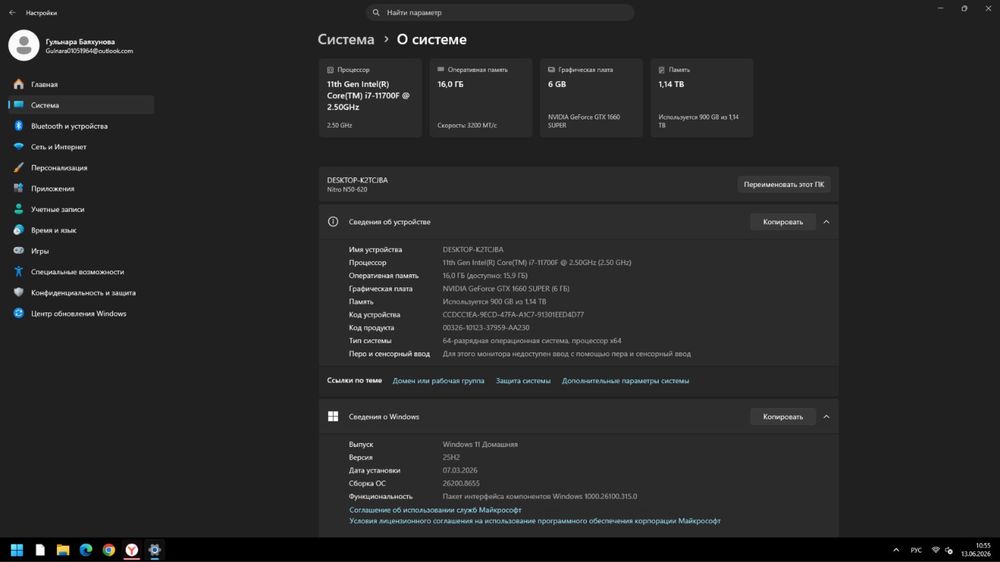Open the Wi-Fi network tray icon
Screen dimensions: 1000x562
click(x=936, y=550)
